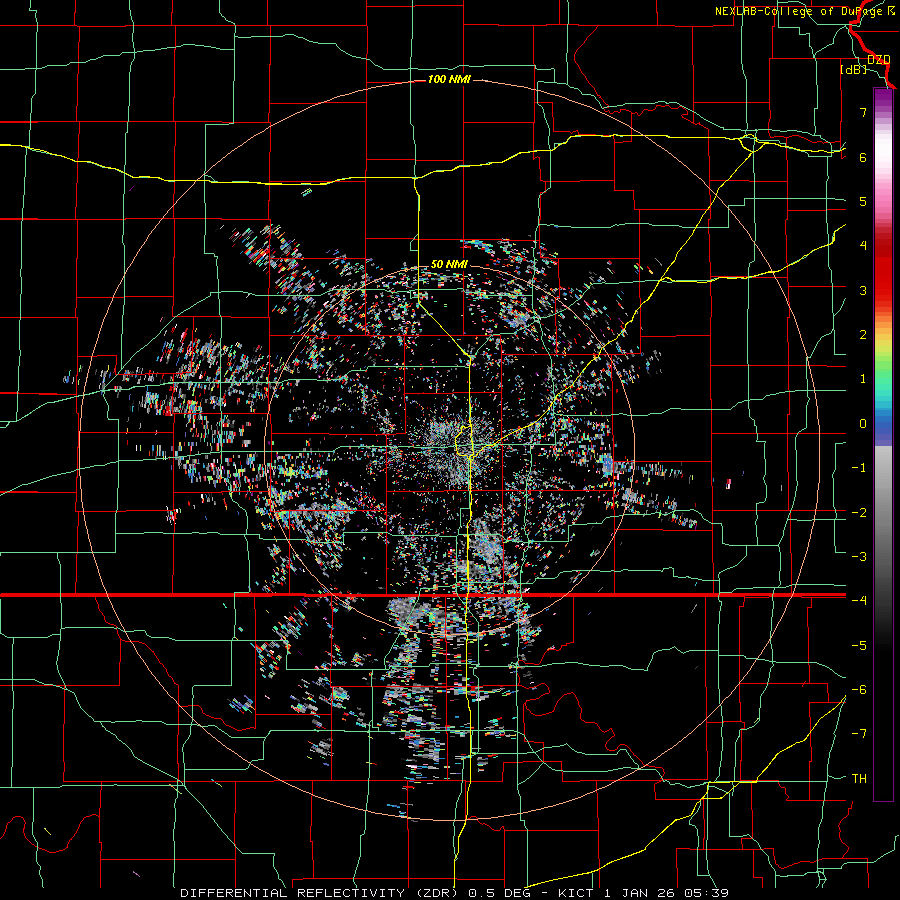This screenshot has height=900, width=900.
Task: Click the "[dB]" unit label above the color bar
Action: 854,70
